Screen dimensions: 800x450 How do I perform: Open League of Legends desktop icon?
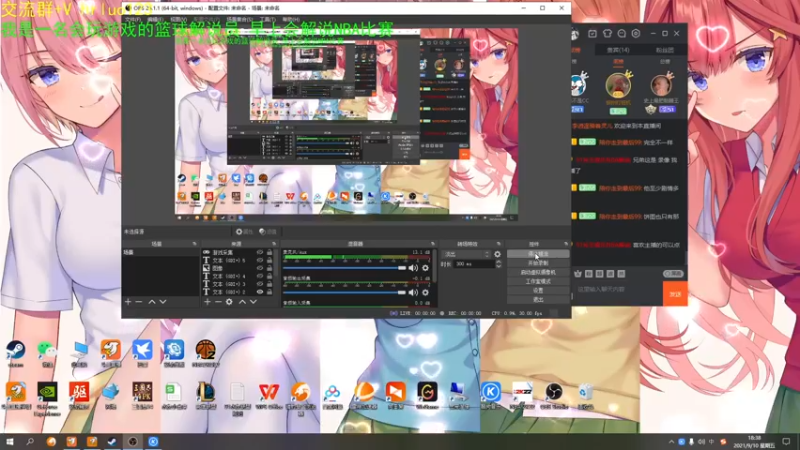206,395
